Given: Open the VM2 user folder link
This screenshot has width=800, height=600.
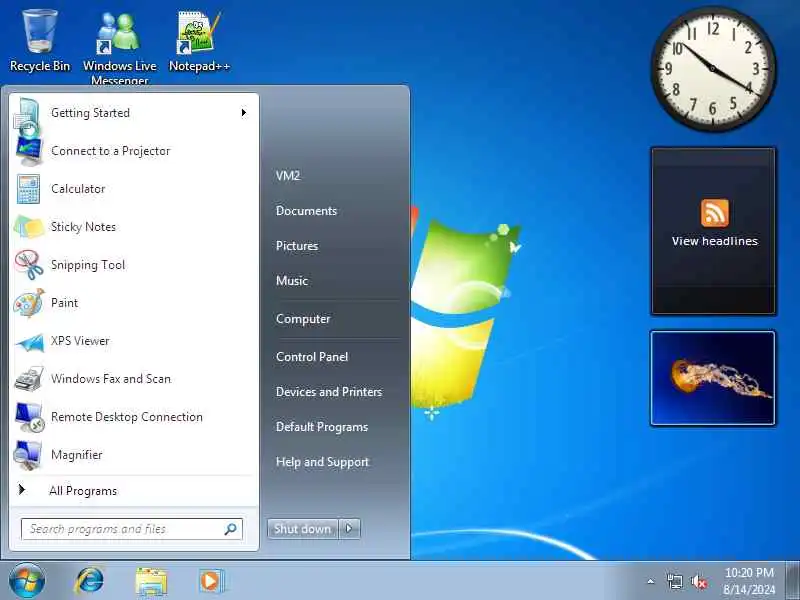Looking at the screenshot, I should pos(288,176).
